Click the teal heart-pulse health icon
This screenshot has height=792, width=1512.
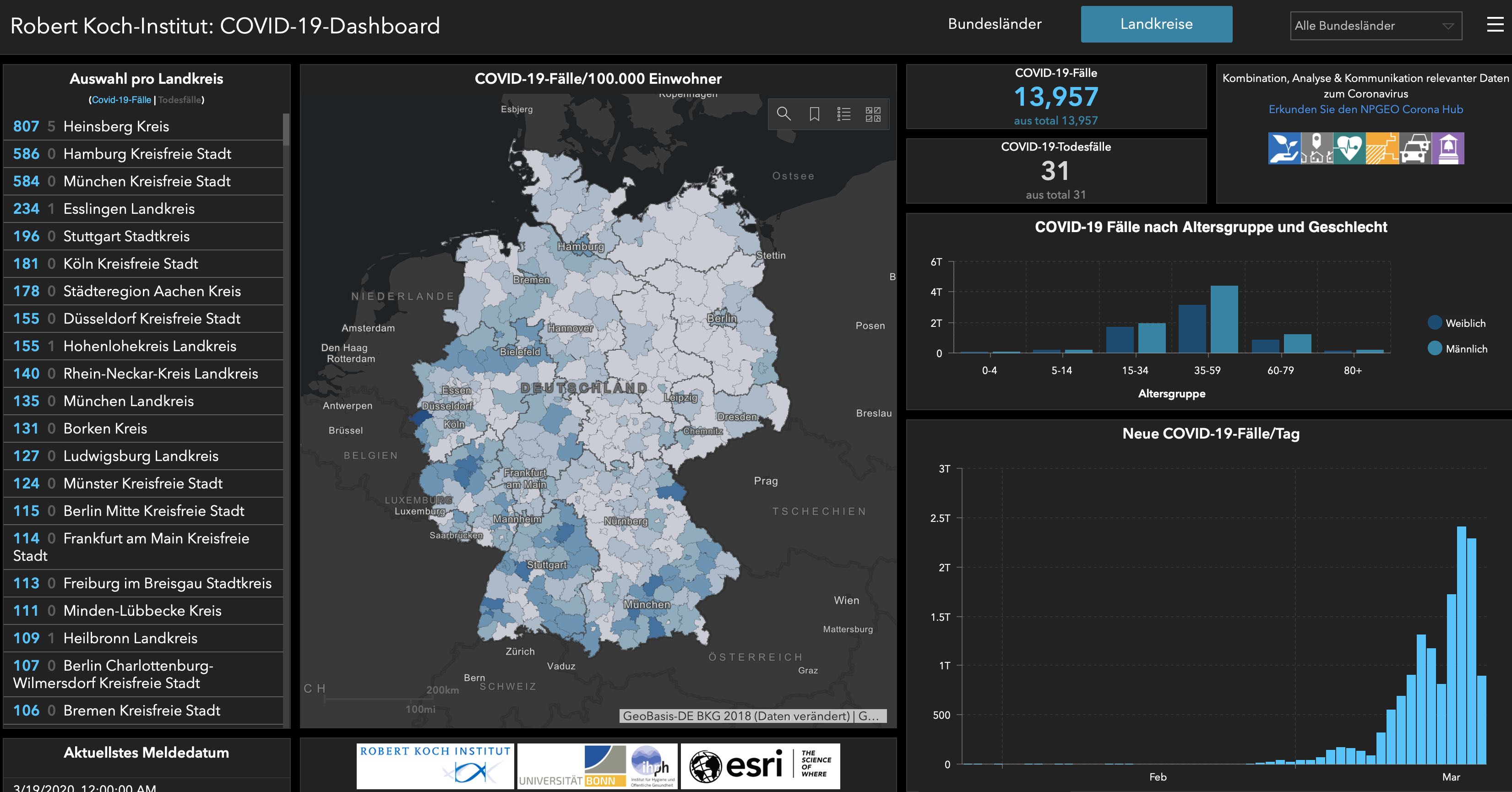click(x=1349, y=148)
